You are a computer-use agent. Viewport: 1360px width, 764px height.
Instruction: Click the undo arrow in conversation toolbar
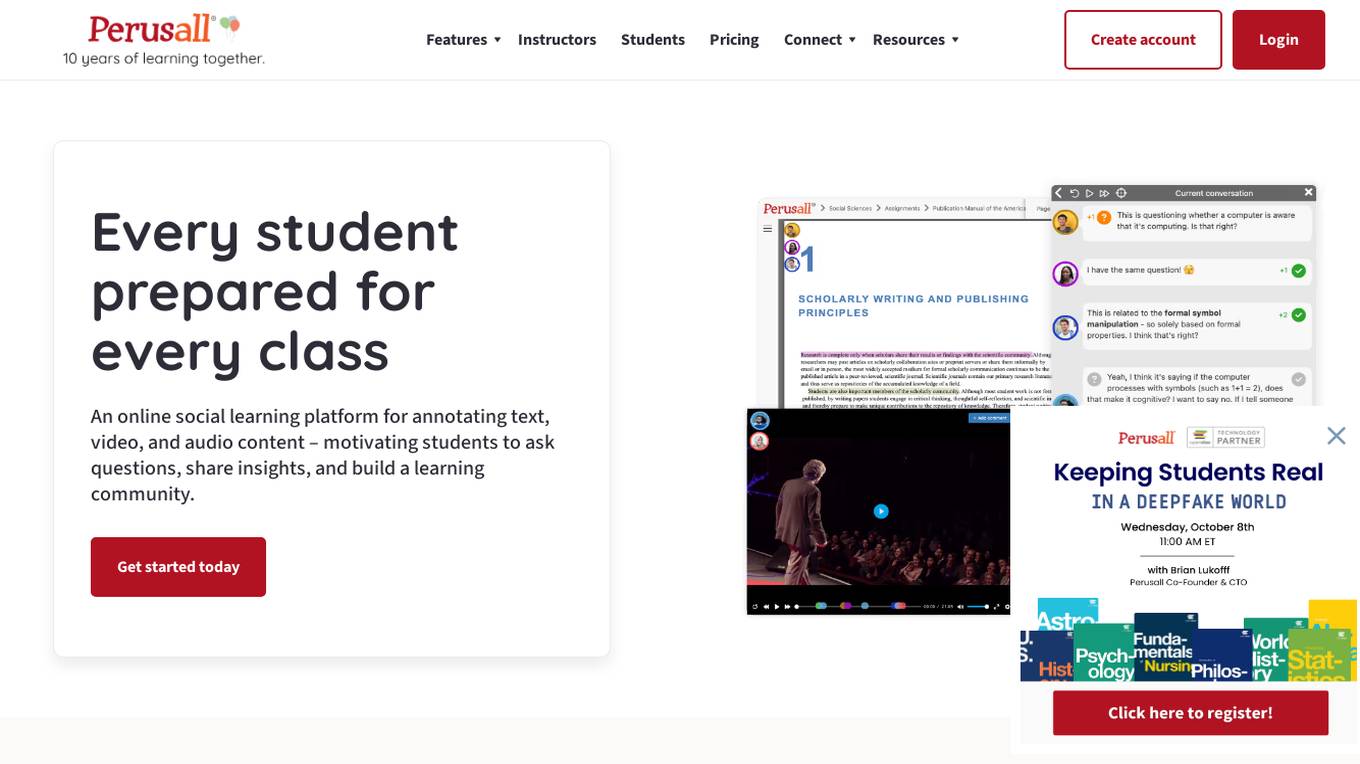1074,193
